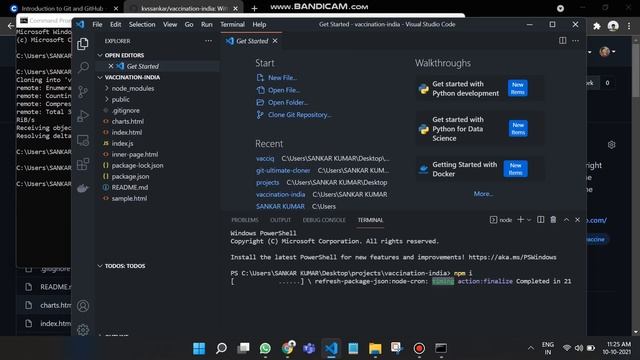Click the Explorer more actions ellipsis
The width and height of the screenshot is (640, 360).
pos(208,41)
